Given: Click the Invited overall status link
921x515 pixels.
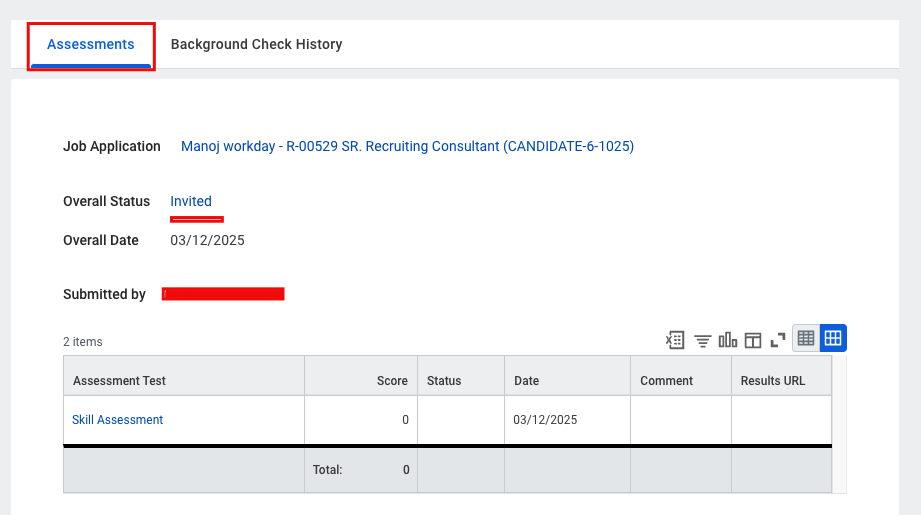Looking at the screenshot, I should point(191,201).
